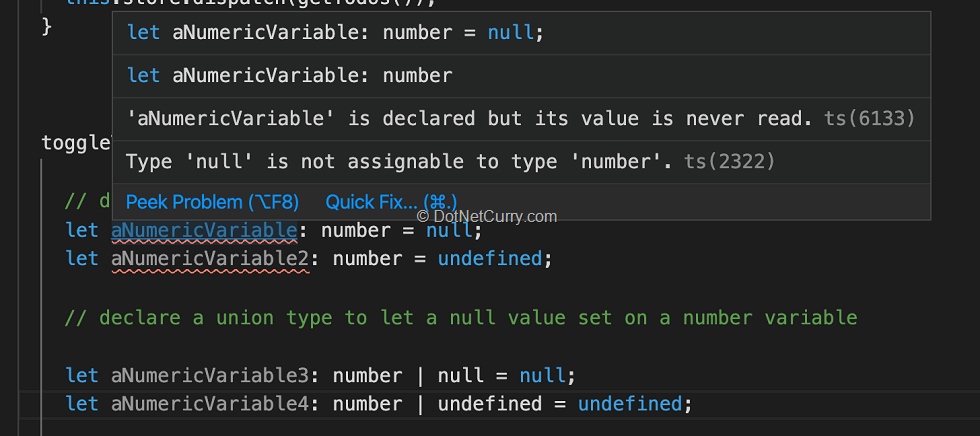Click the tooltip signature 'let aNumericVariable: number'
This screenshot has width=980, height=436.
[x=290, y=76]
